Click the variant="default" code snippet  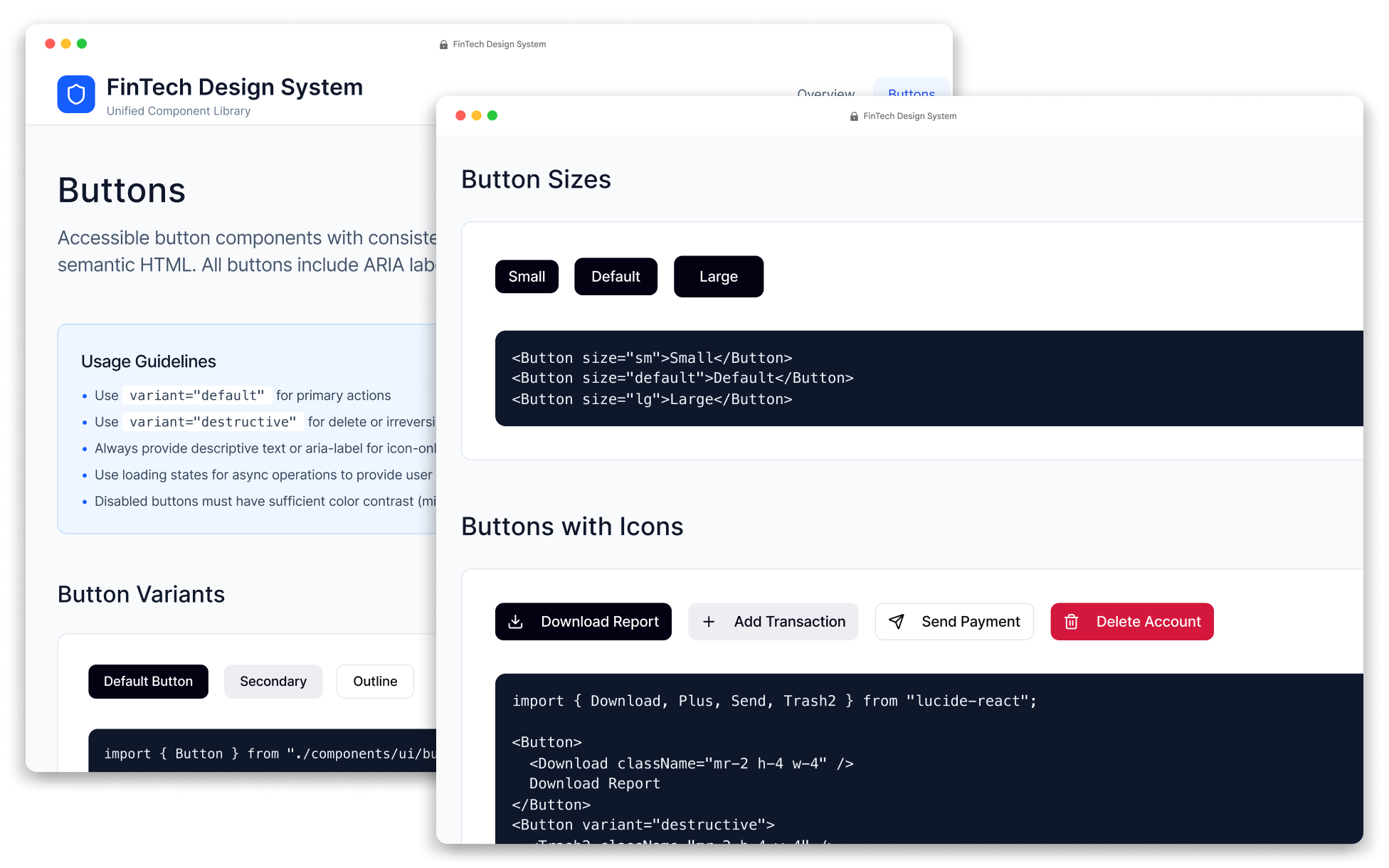pos(197,396)
